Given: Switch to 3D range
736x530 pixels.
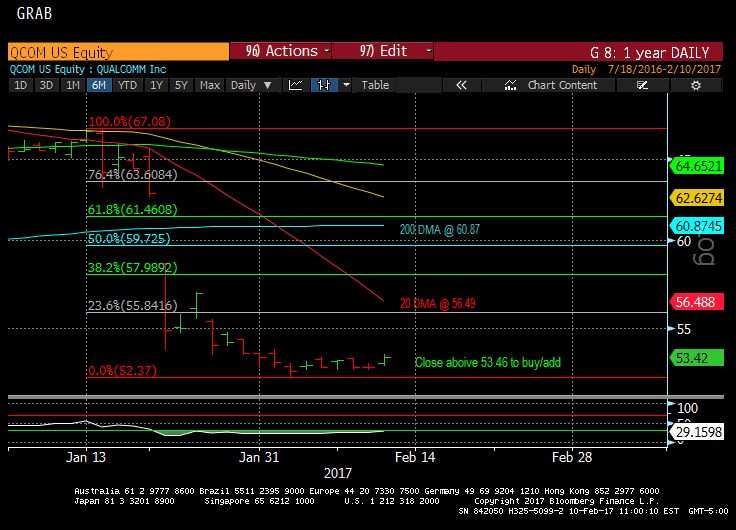Looking at the screenshot, I should click(x=46, y=85).
